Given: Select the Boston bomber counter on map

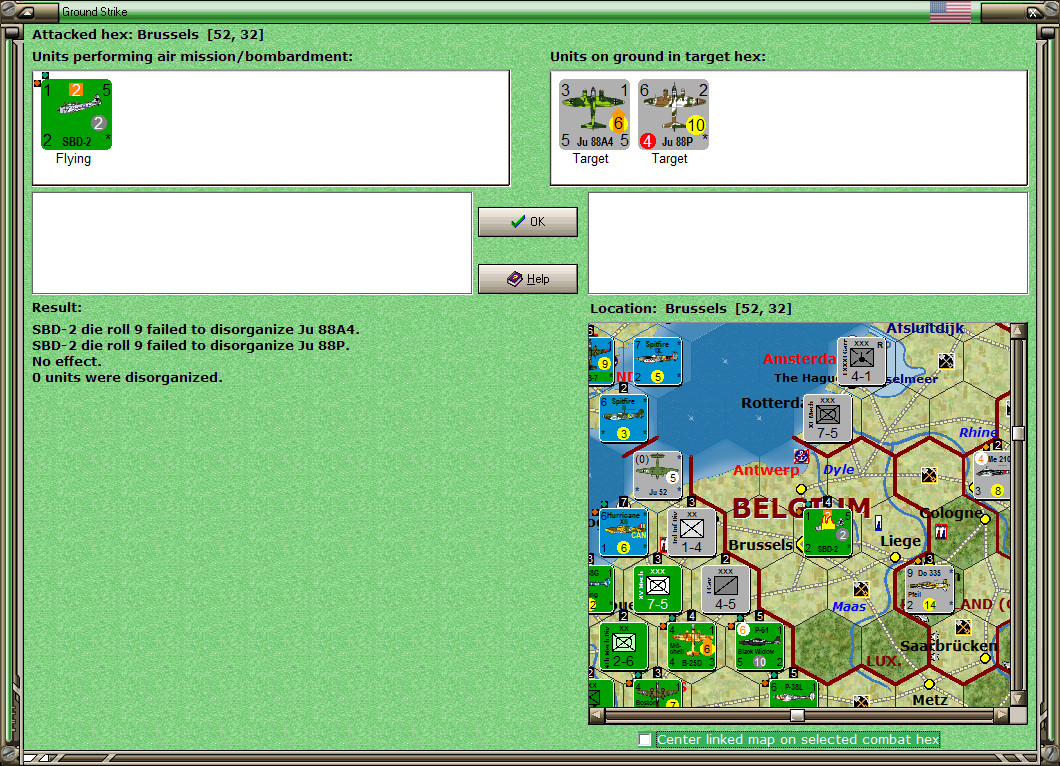Looking at the screenshot, I should (x=657, y=693).
